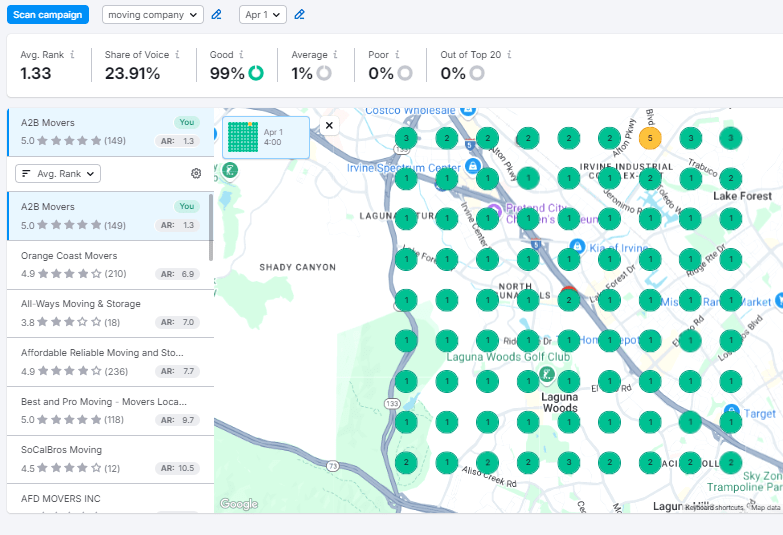The width and height of the screenshot is (783, 535).
Task: Show info for Share of Voice metric
Action: pos(177,54)
